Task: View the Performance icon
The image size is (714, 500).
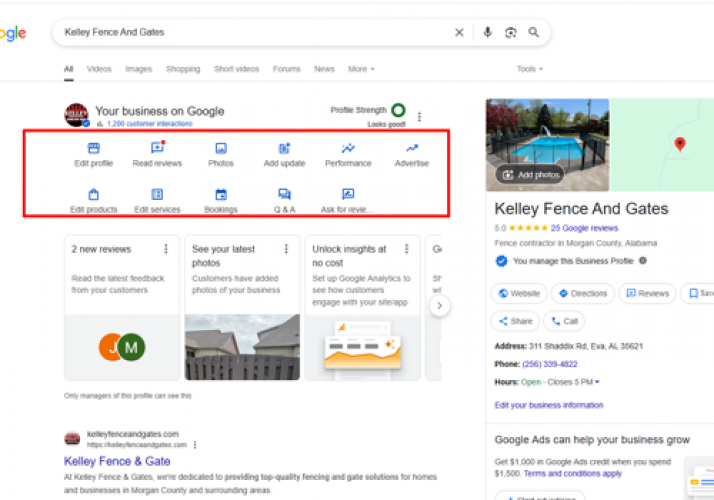Action: click(x=348, y=149)
